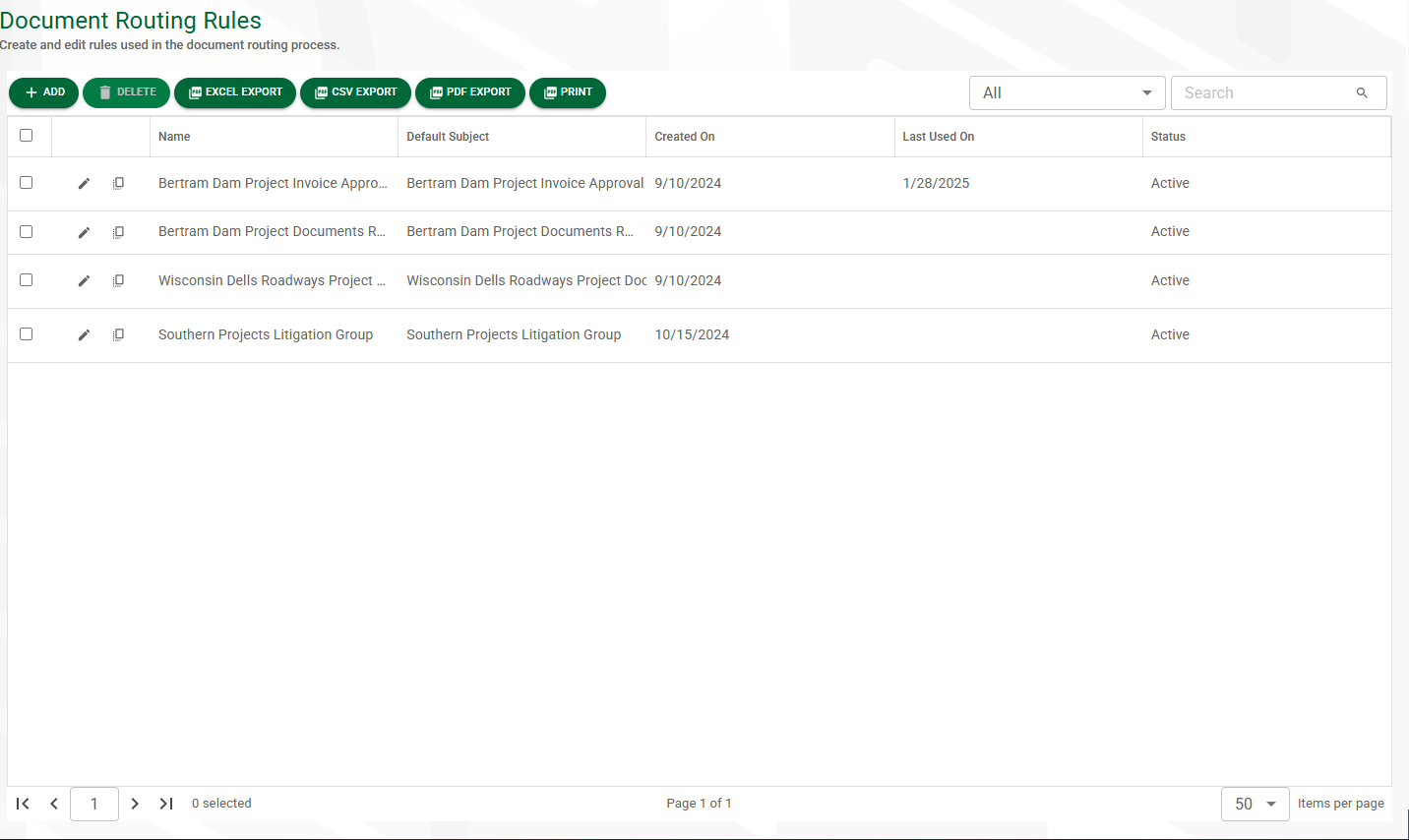Screen dimensions: 1409x840
Task: Edit the Southern Projects Litigation Group rule
Action: click(x=85, y=335)
